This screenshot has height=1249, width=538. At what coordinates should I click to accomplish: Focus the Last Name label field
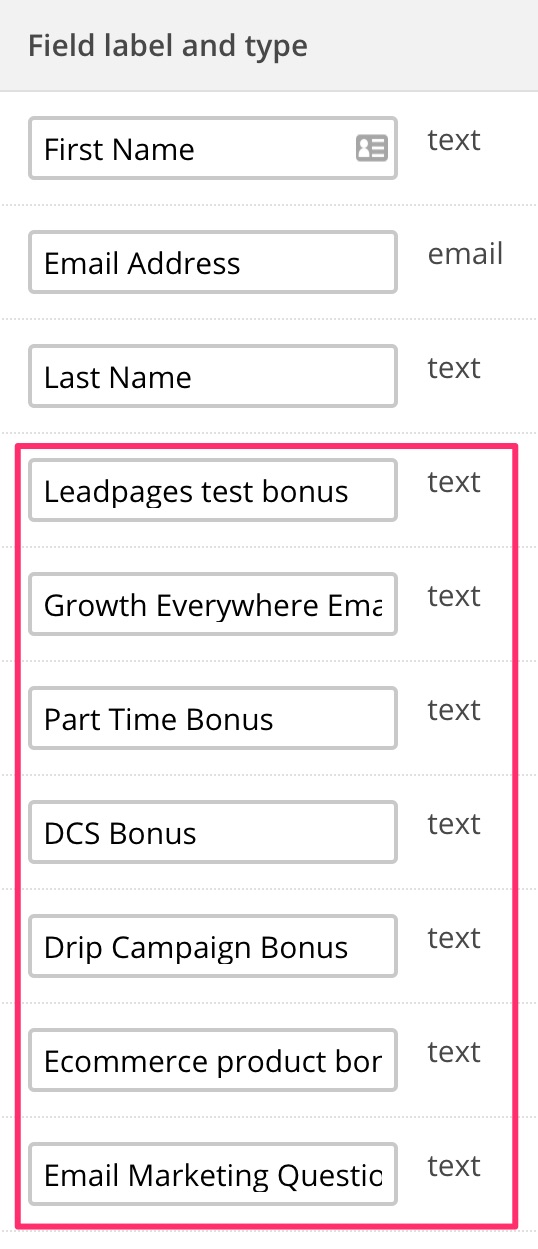(213, 377)
